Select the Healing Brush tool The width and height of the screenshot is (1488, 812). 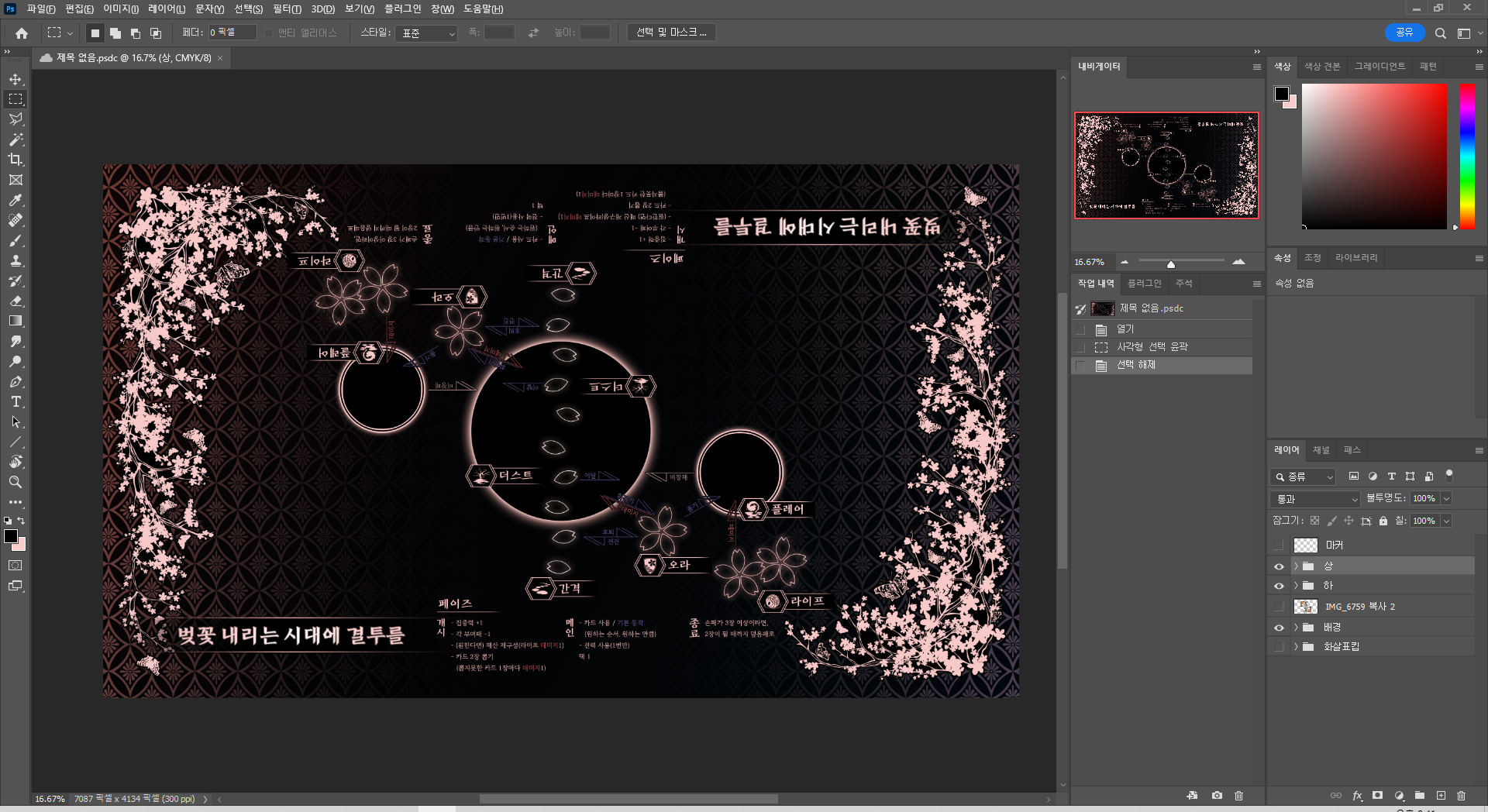(x=15, y=220)
